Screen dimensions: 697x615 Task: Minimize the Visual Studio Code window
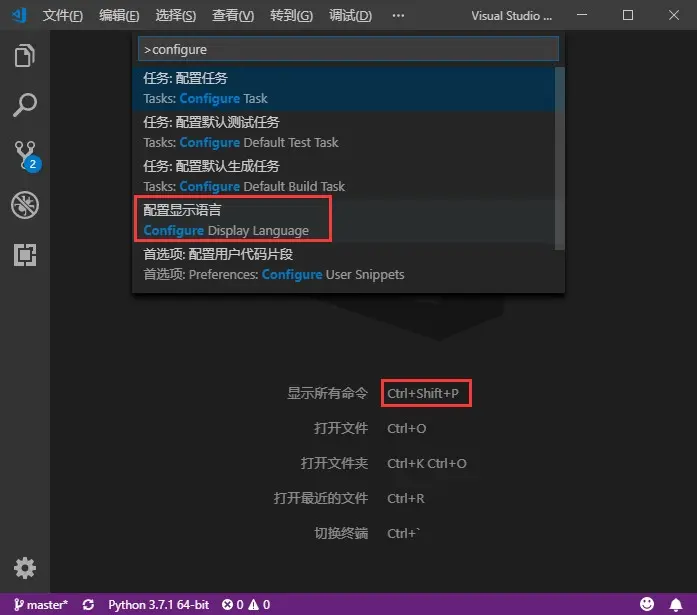pyautogui.click(x=582, y=15)
